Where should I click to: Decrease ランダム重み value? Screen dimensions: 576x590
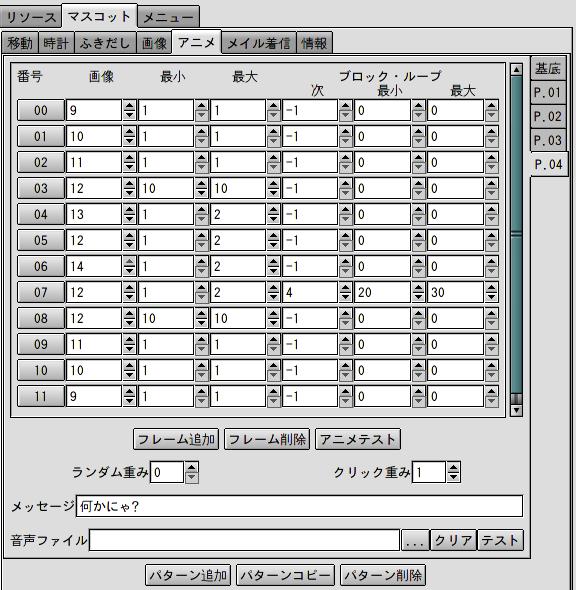tap(191, 477)
